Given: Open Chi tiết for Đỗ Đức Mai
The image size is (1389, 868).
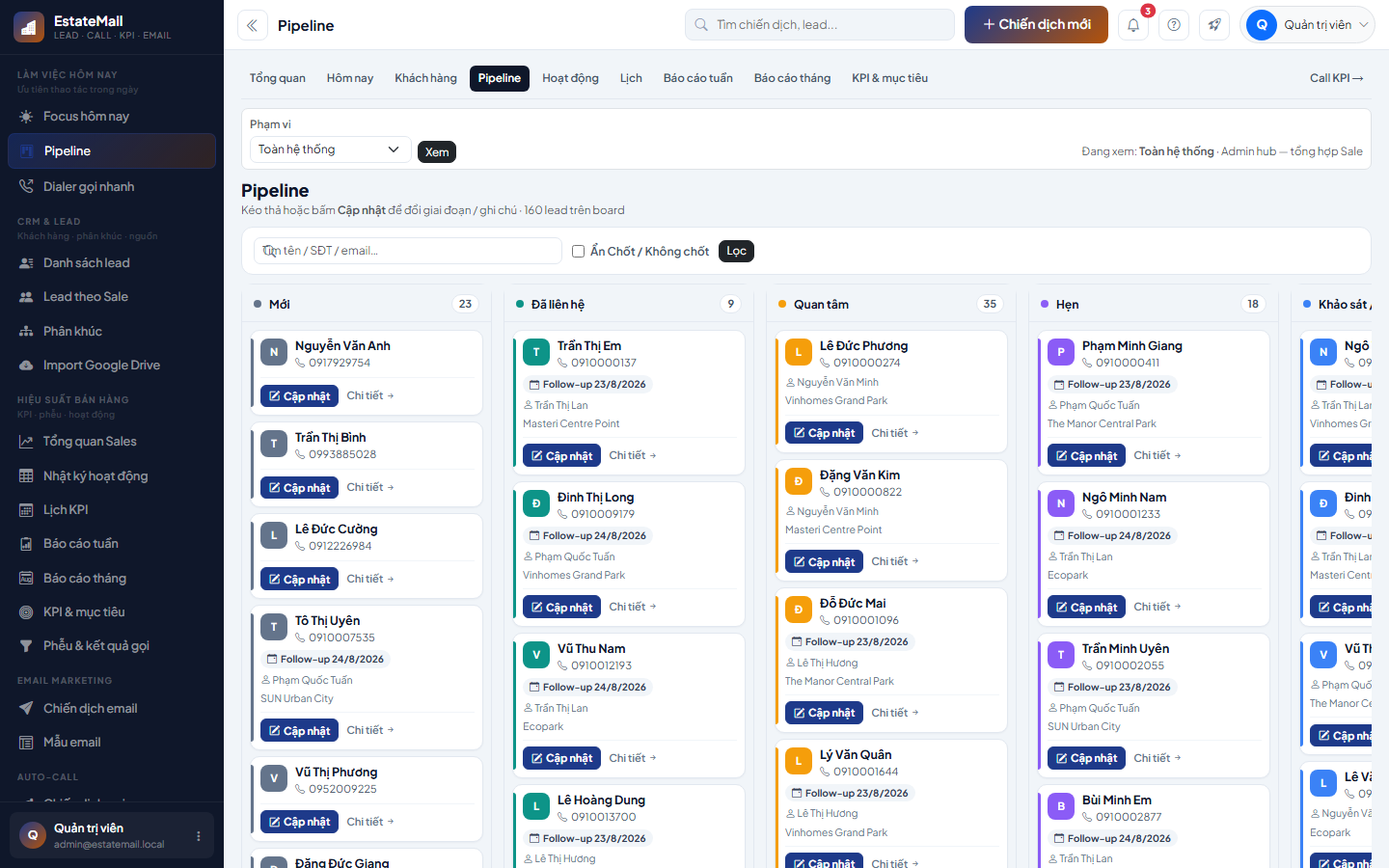Looking at the screenshot, I should click(895, 714).
